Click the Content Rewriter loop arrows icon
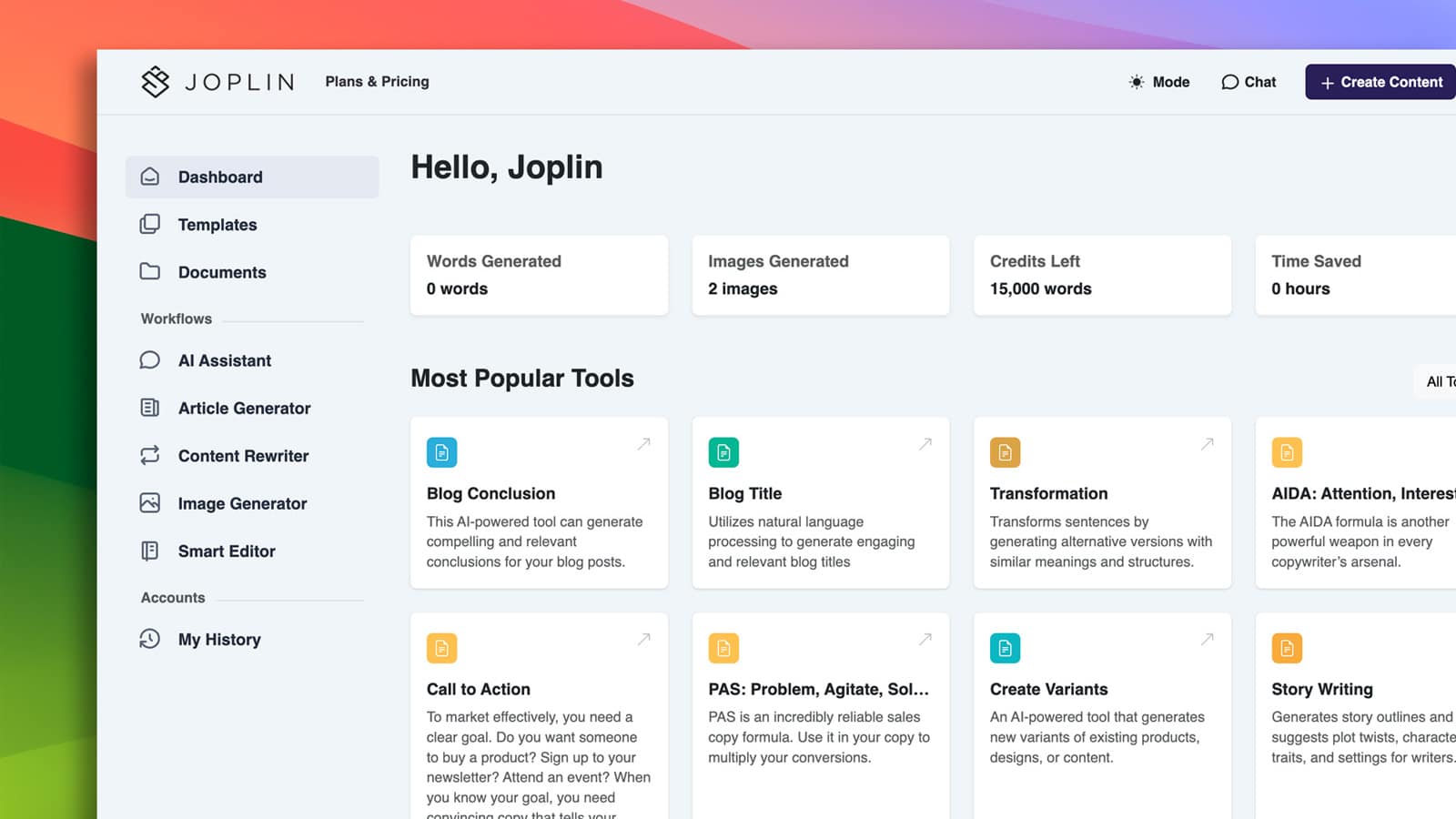1456x819 pixels. click(x=150, y=455)
